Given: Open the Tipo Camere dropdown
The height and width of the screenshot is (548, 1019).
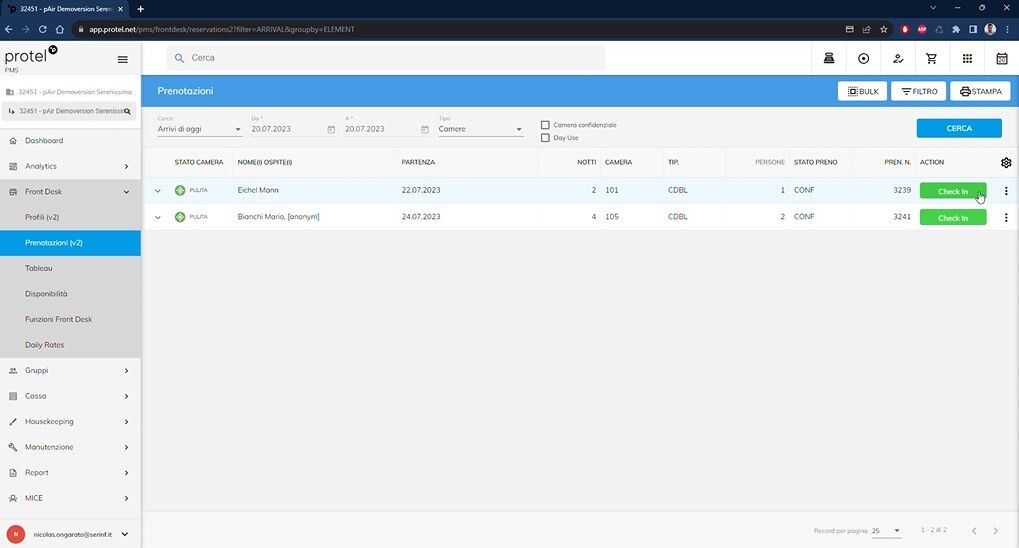Looking at the screenshot, I should click(480, 129).
